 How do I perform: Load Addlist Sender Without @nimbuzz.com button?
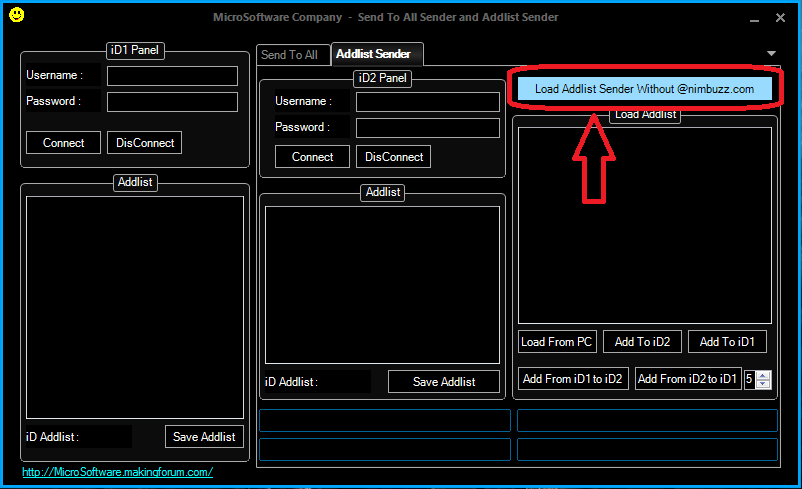tap(644, 89)
